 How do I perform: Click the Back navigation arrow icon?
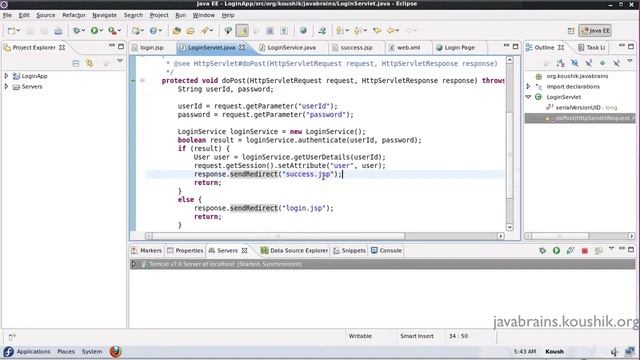tap(391, 31)
